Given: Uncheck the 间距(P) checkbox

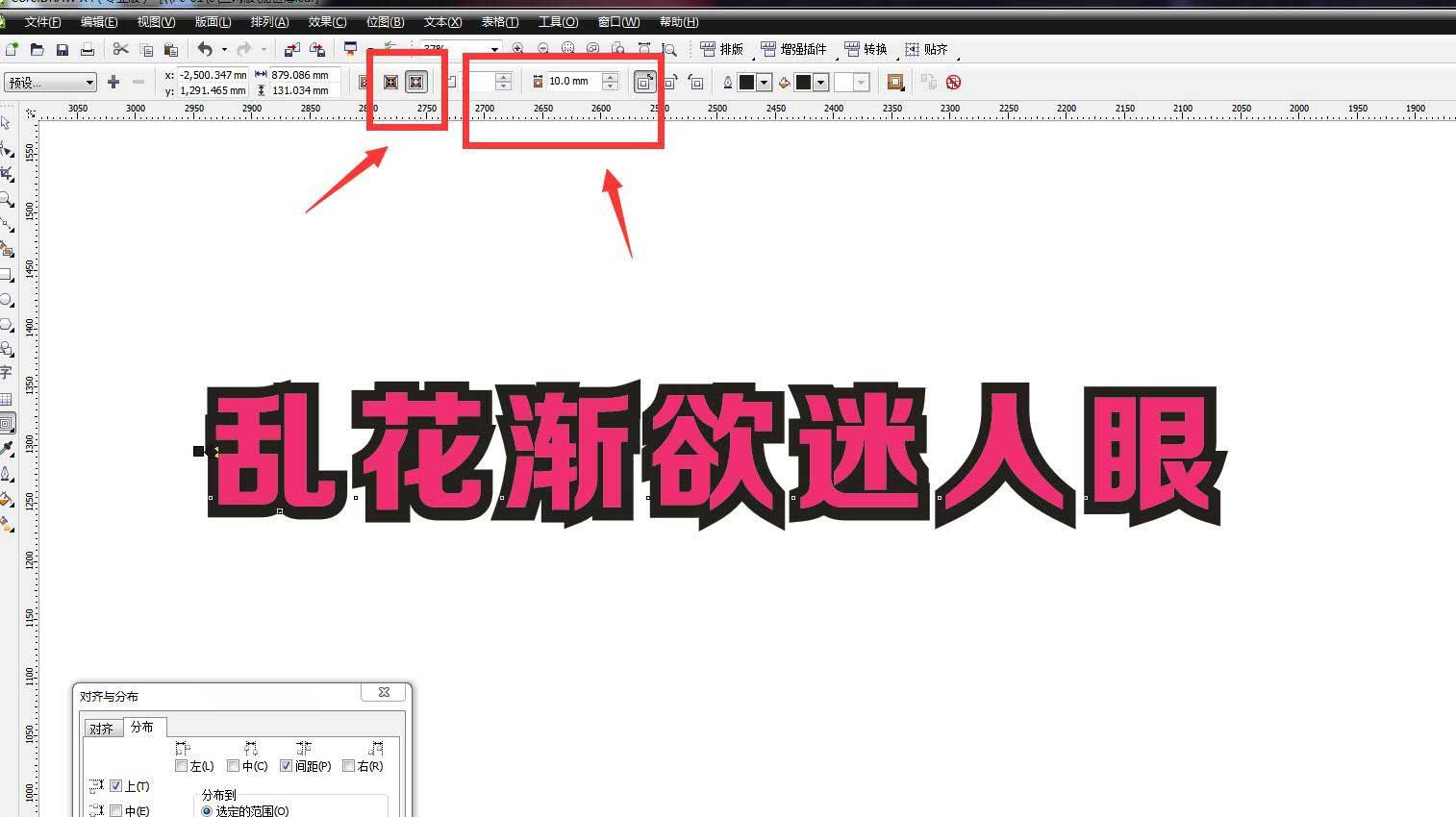Looking at the screenshot, I should click(x=286, y=765).
